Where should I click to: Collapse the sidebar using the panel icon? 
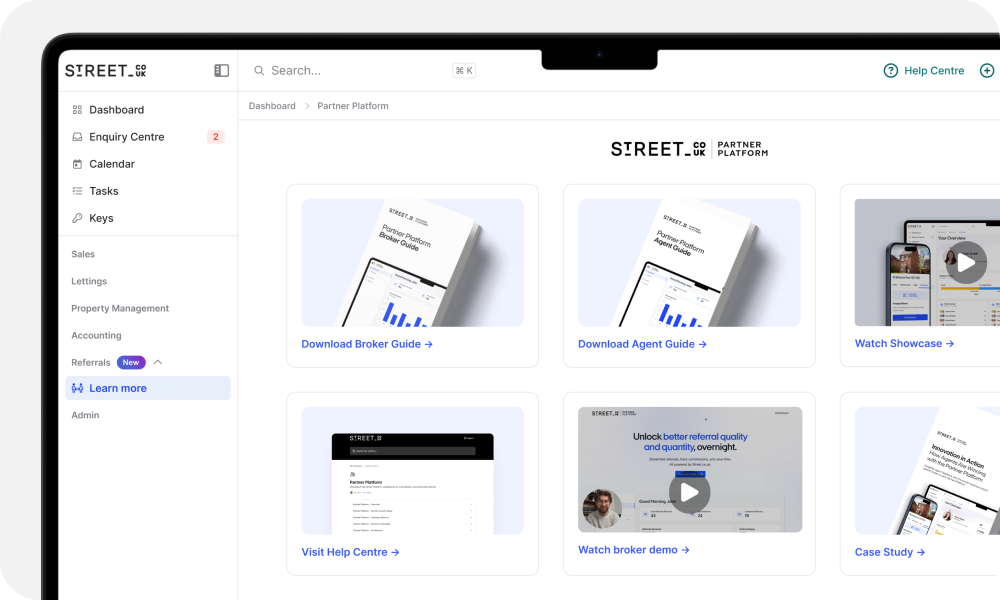tap(220, 70)
